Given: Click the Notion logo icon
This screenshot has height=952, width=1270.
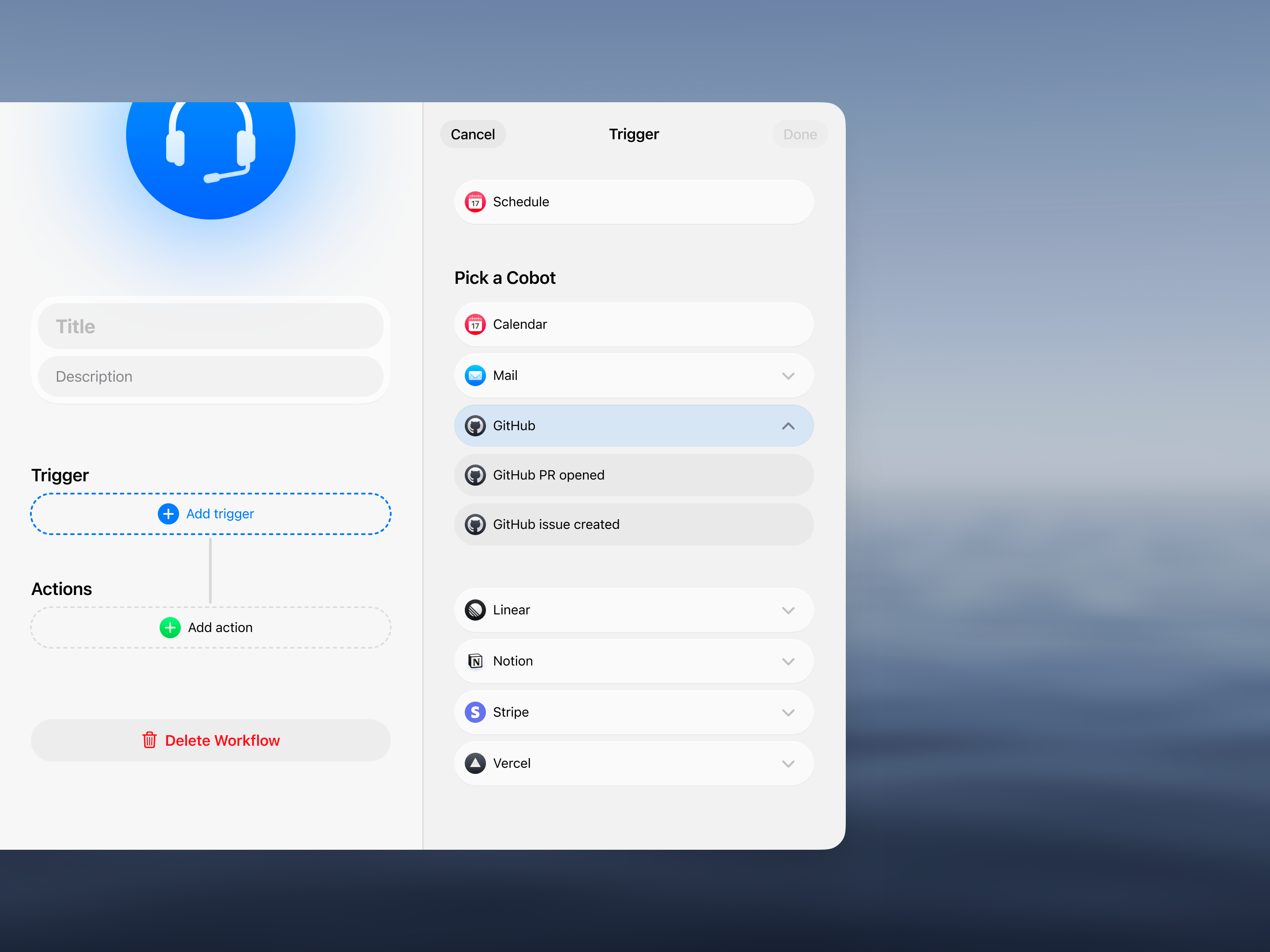Looking at the screenshot, I should point(475,661).
